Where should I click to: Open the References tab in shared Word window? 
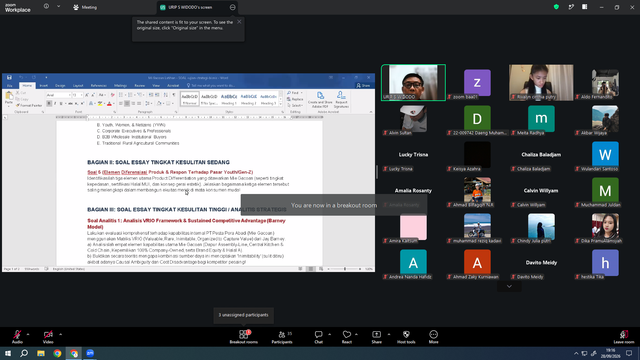(98, 86)
